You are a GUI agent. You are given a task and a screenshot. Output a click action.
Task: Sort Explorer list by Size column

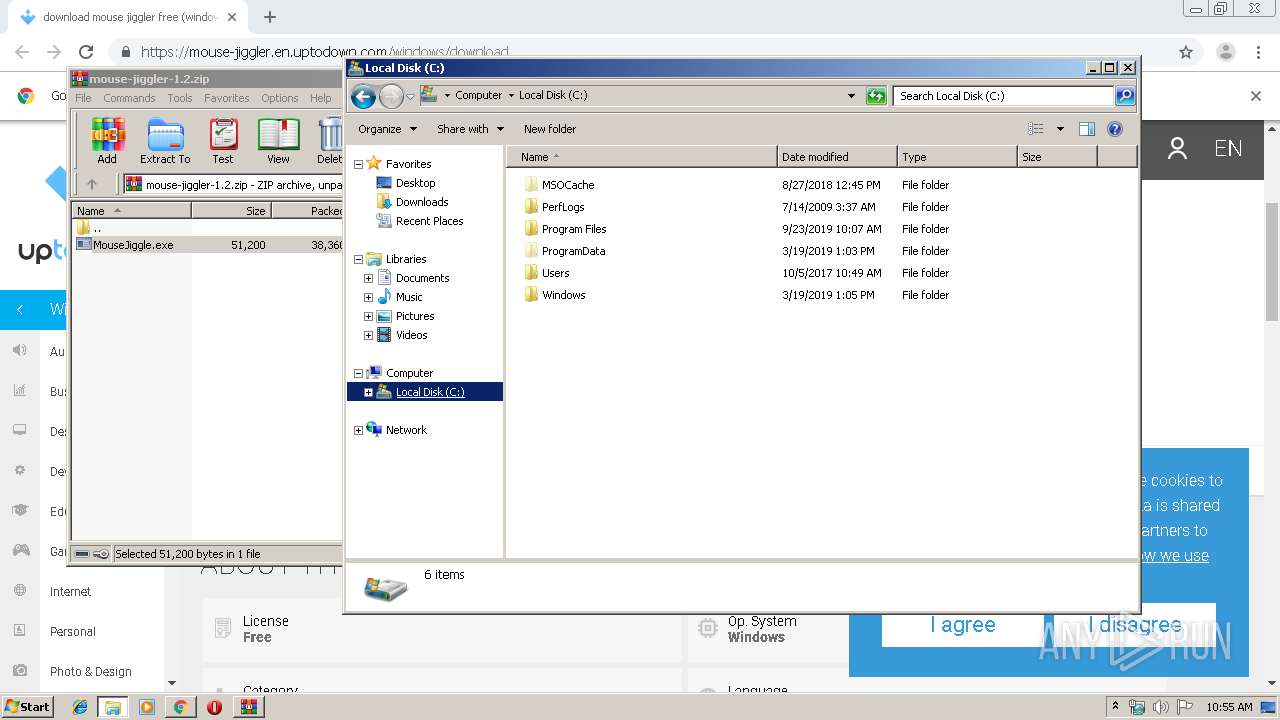point(1057,157)
